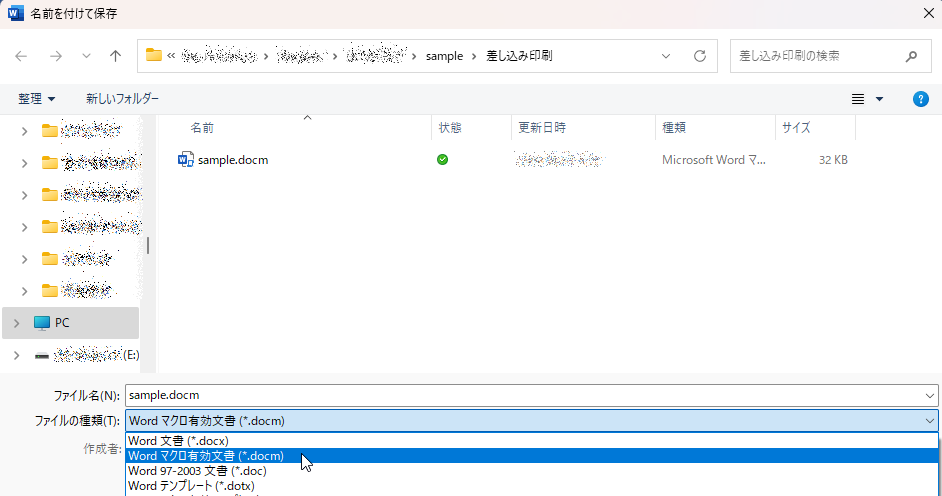This screenshot has height=496, width=942.
Task: Select the sample.docm file
Action: pos(233,160)
